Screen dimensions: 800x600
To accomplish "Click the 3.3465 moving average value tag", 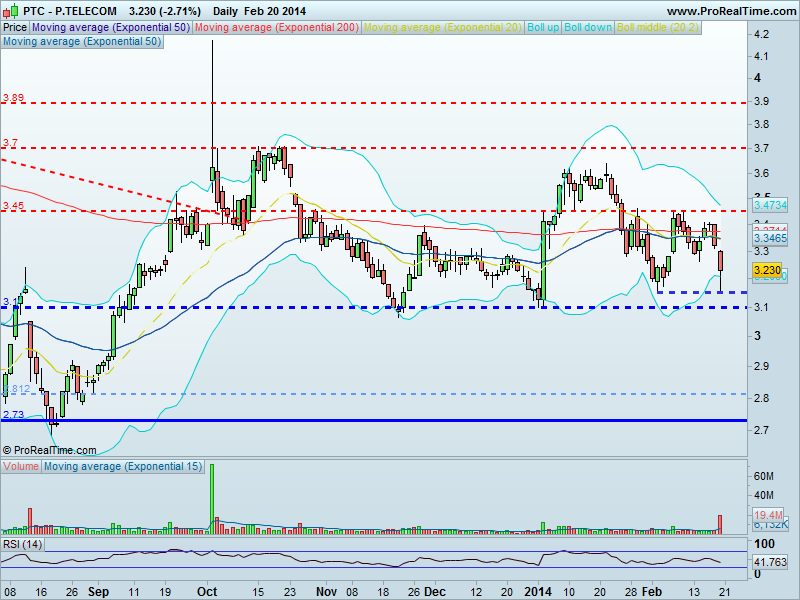I will [x=770, y=238].
